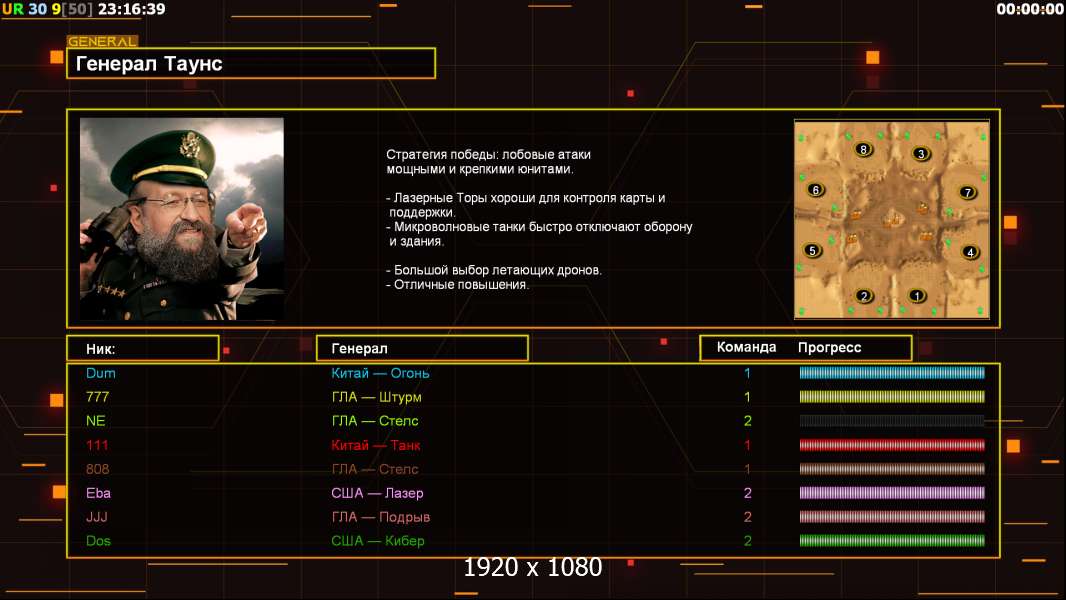The height and width of the screenshot is (600, 1066).
Task: Click start position 8 on the map
Action: point(863,149)
